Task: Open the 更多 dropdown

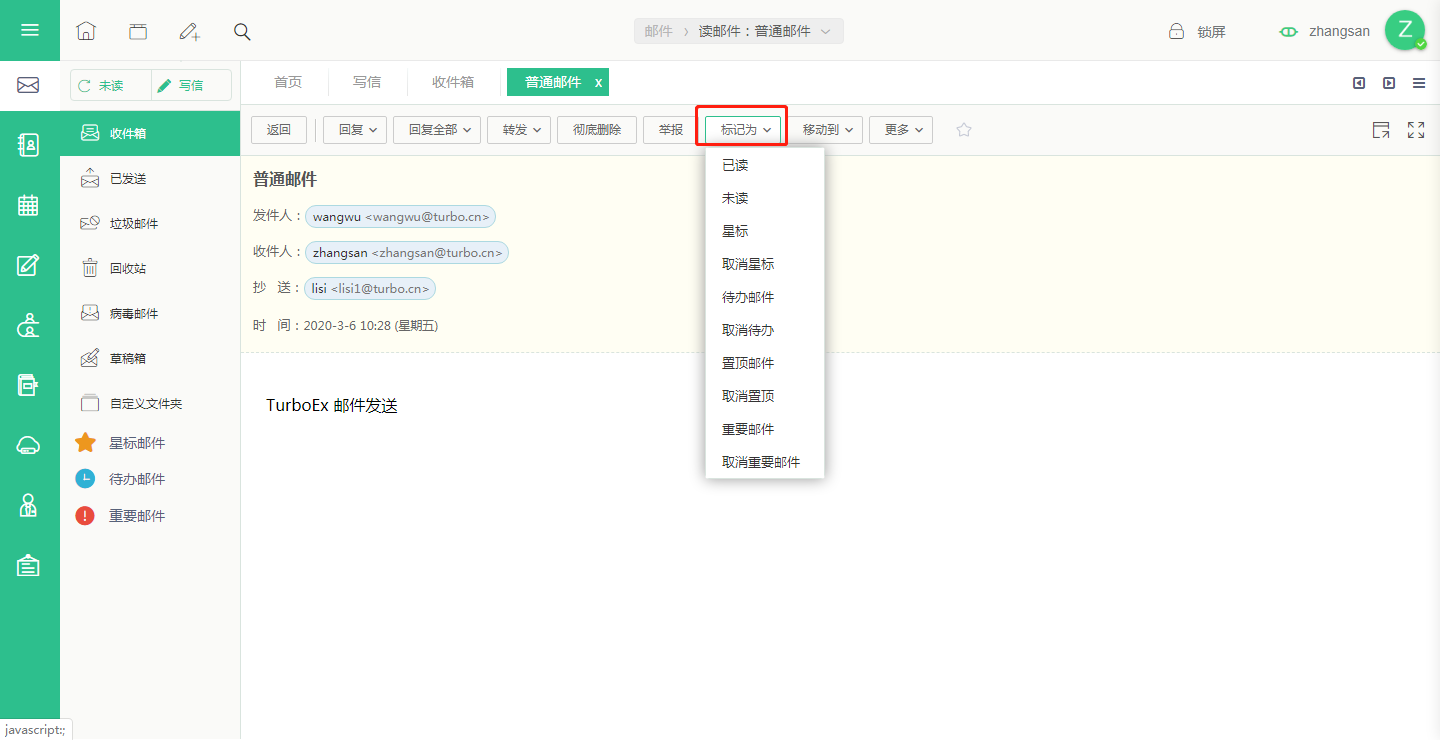Action: [901, 130]
